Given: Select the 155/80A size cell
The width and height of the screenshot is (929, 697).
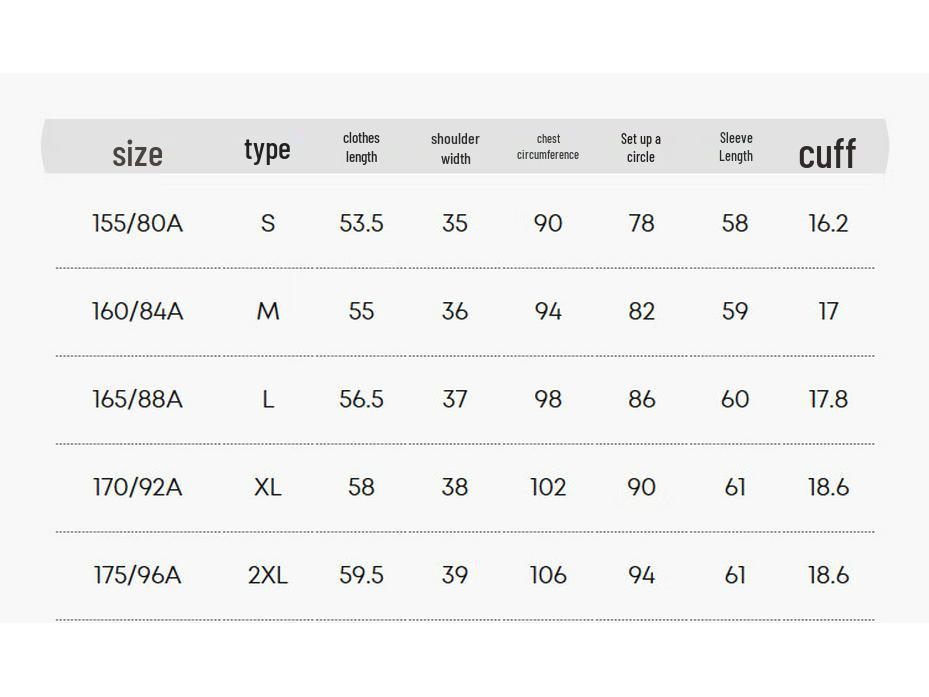Looking at the screenshot, I should (x=138, y=223).
